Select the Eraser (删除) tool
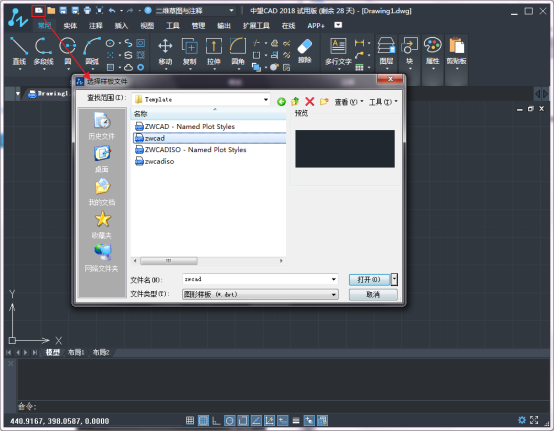The height and width of the screenshot is (431, 554). 305,50
